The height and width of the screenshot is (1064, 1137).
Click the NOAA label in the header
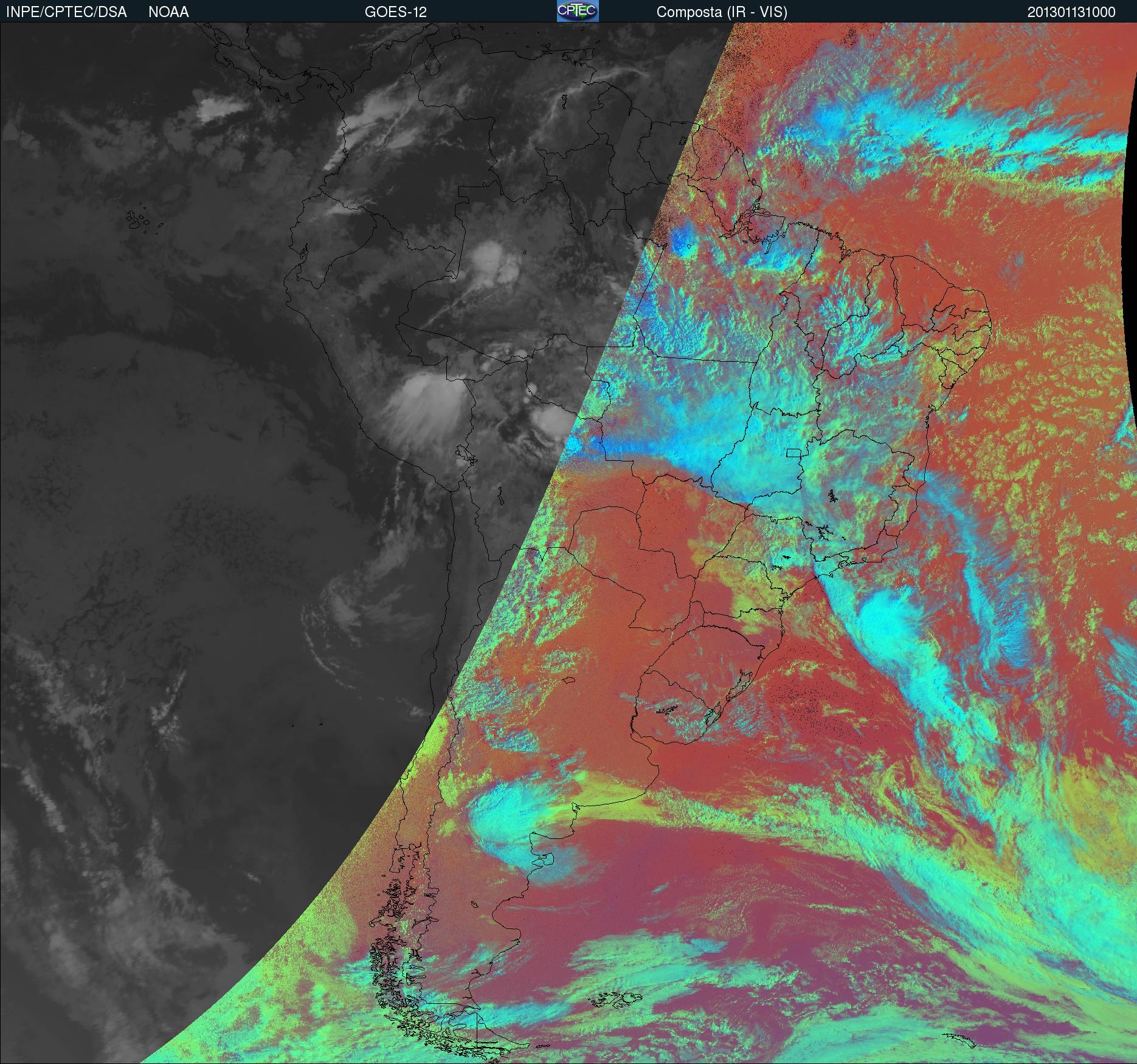point(168,12)
